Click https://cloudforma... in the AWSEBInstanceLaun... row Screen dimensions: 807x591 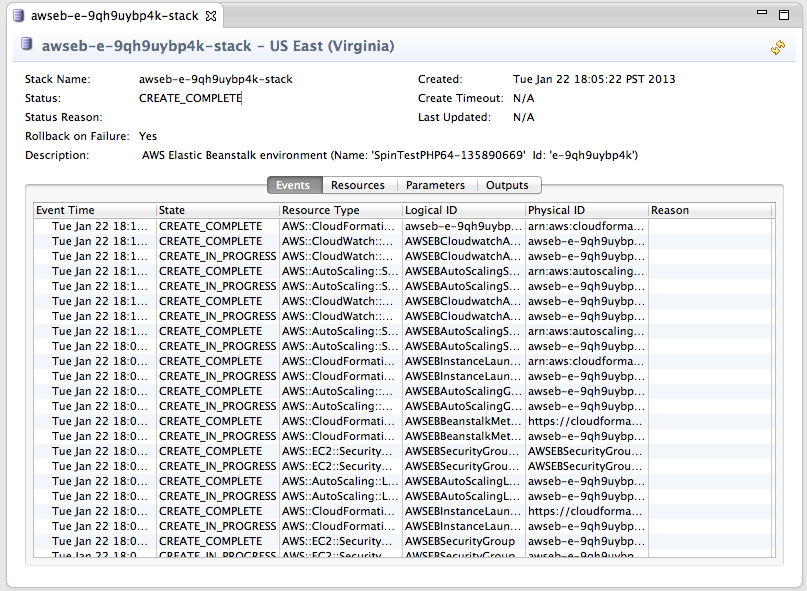585,511
